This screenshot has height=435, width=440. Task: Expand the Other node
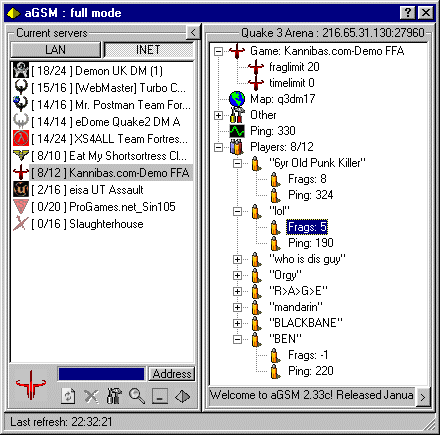click(218, 115)
